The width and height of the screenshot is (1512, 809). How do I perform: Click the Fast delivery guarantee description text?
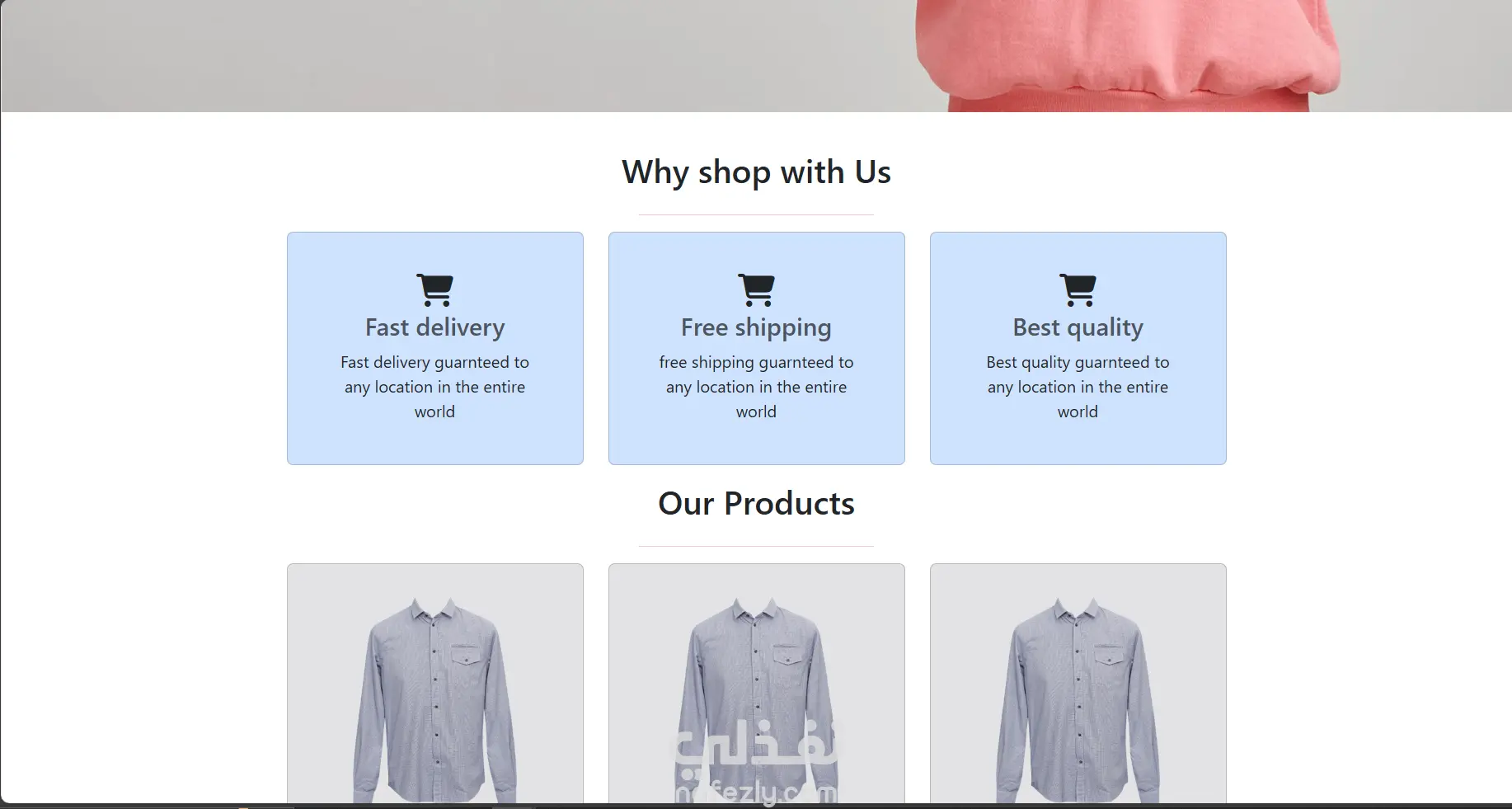(434, 387)
